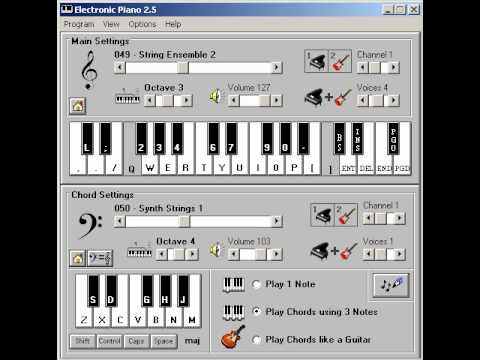Open the View menu
This screenshot has width=480, height=360.
pos(111,24)
